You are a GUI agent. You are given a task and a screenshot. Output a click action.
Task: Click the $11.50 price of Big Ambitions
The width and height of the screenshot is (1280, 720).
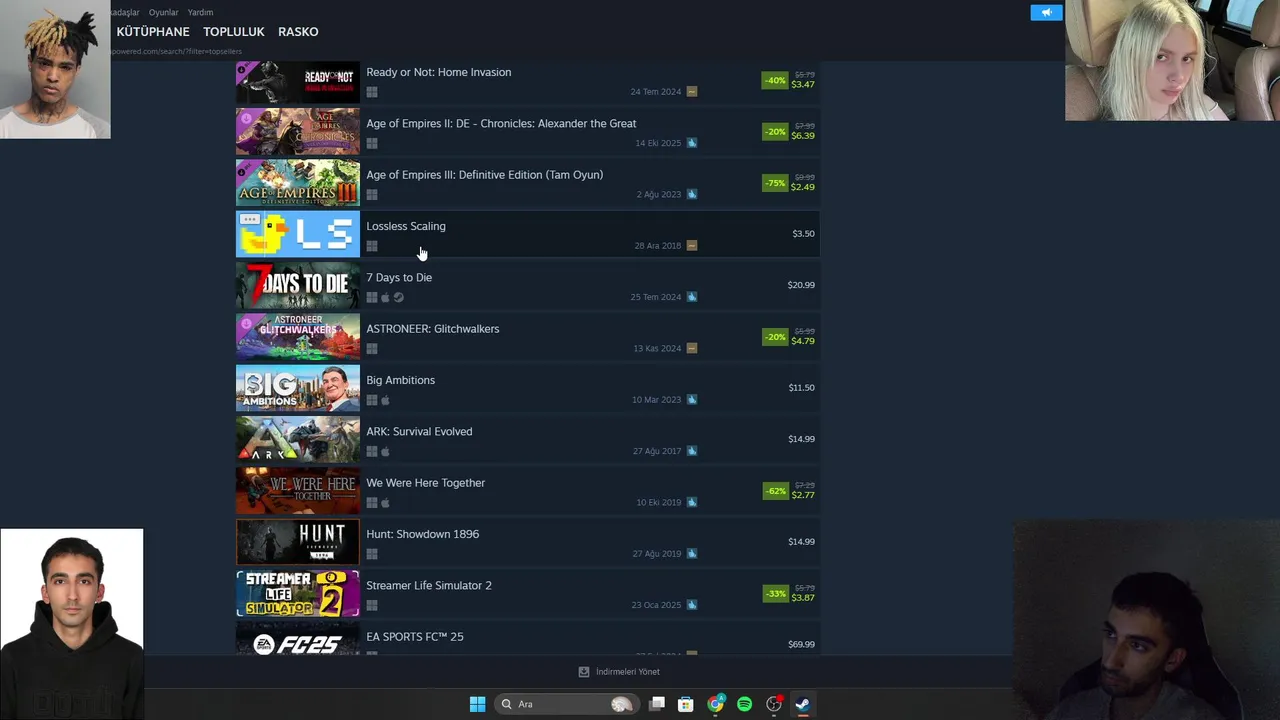click(x=801, y=388)
